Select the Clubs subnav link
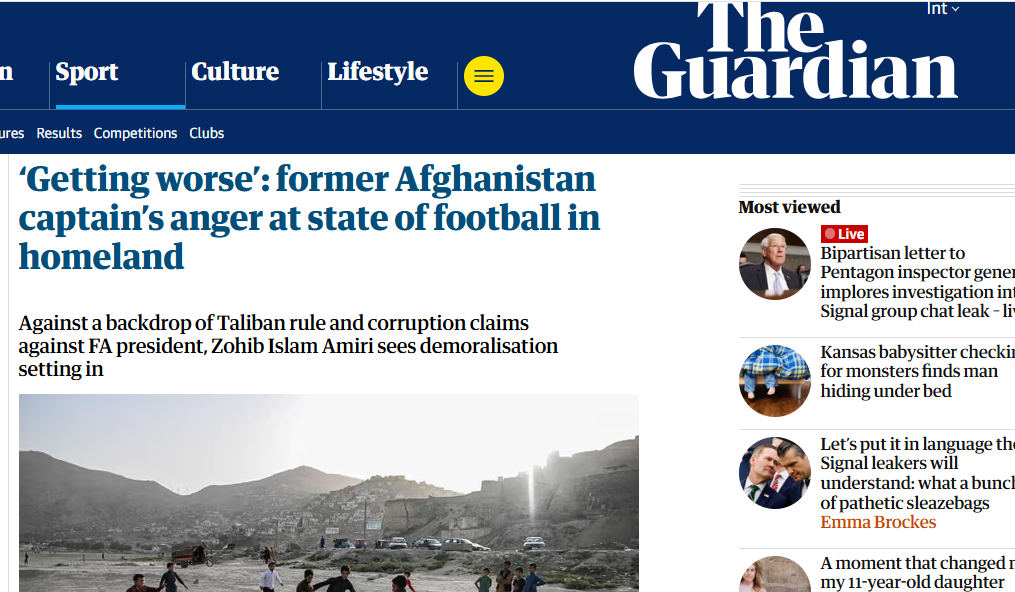 pos(206,133)
